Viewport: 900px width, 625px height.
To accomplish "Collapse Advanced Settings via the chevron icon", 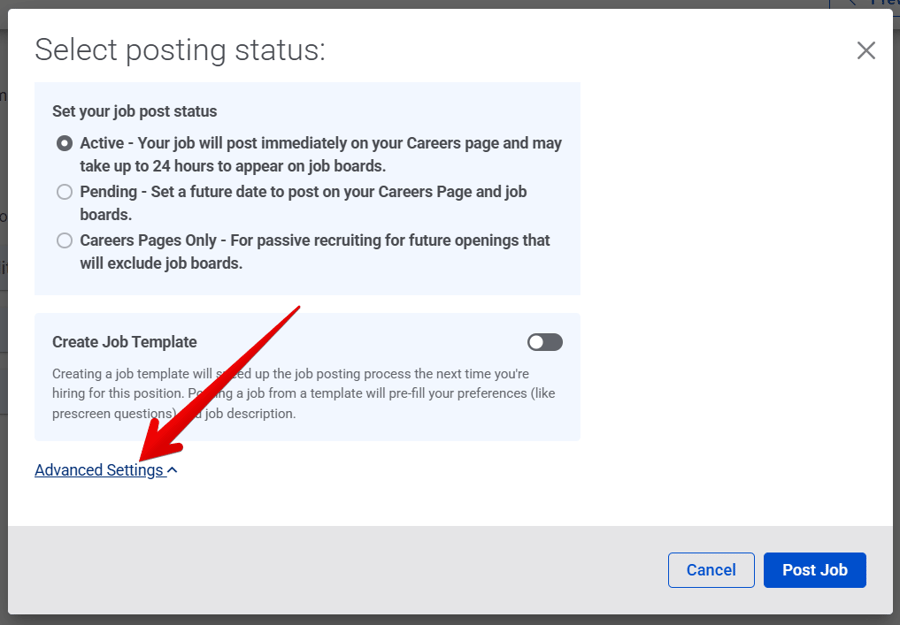I will [x=171, y=470].
